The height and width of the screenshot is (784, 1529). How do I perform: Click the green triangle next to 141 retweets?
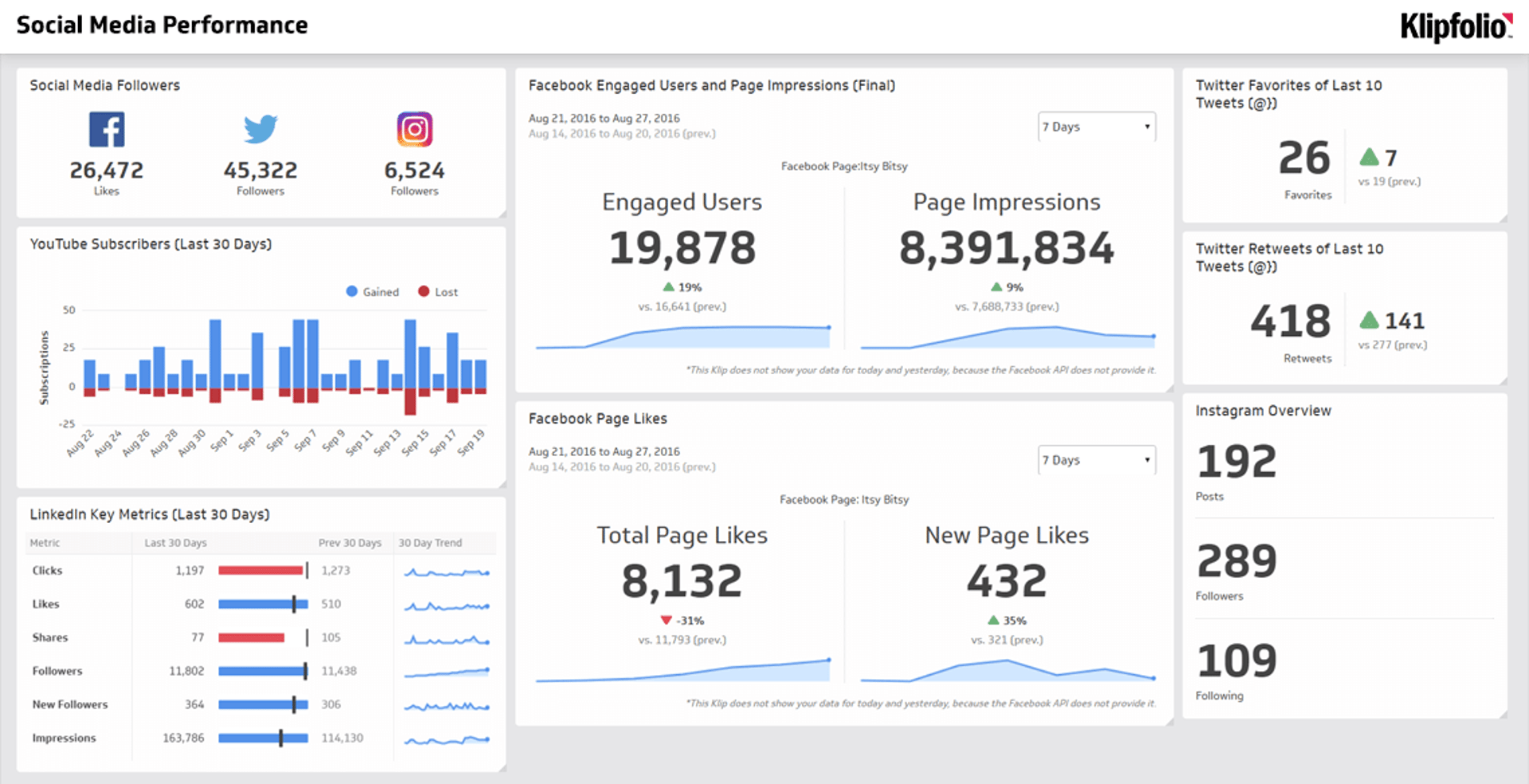click(x=1370, y=321)
